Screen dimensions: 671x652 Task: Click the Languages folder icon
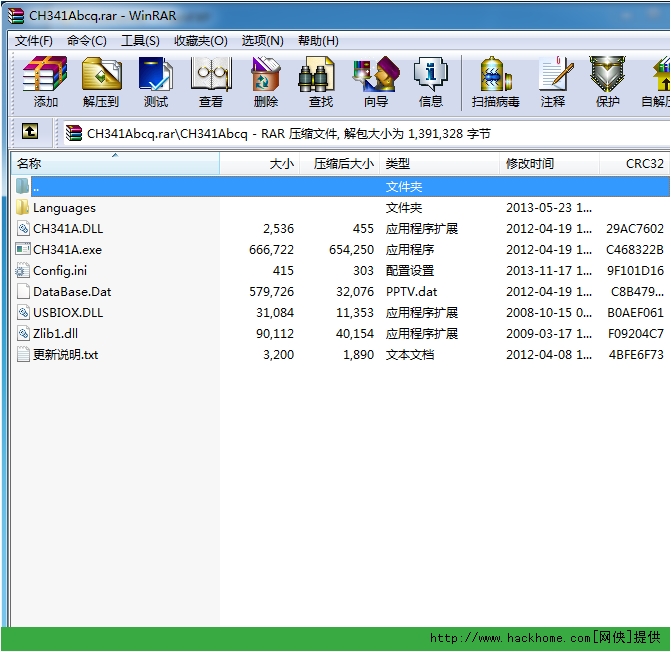(x=22, y=207)
